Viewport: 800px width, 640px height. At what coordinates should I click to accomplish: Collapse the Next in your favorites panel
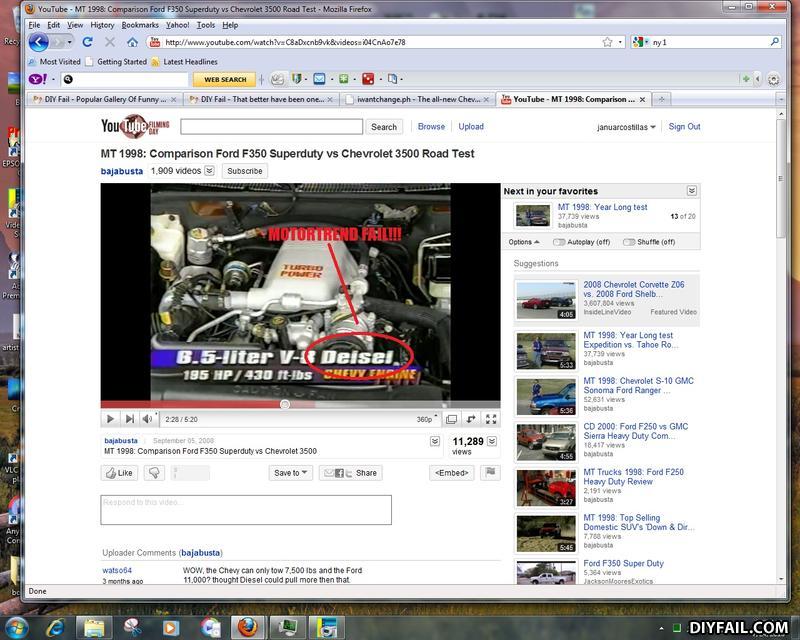point(692,191)
